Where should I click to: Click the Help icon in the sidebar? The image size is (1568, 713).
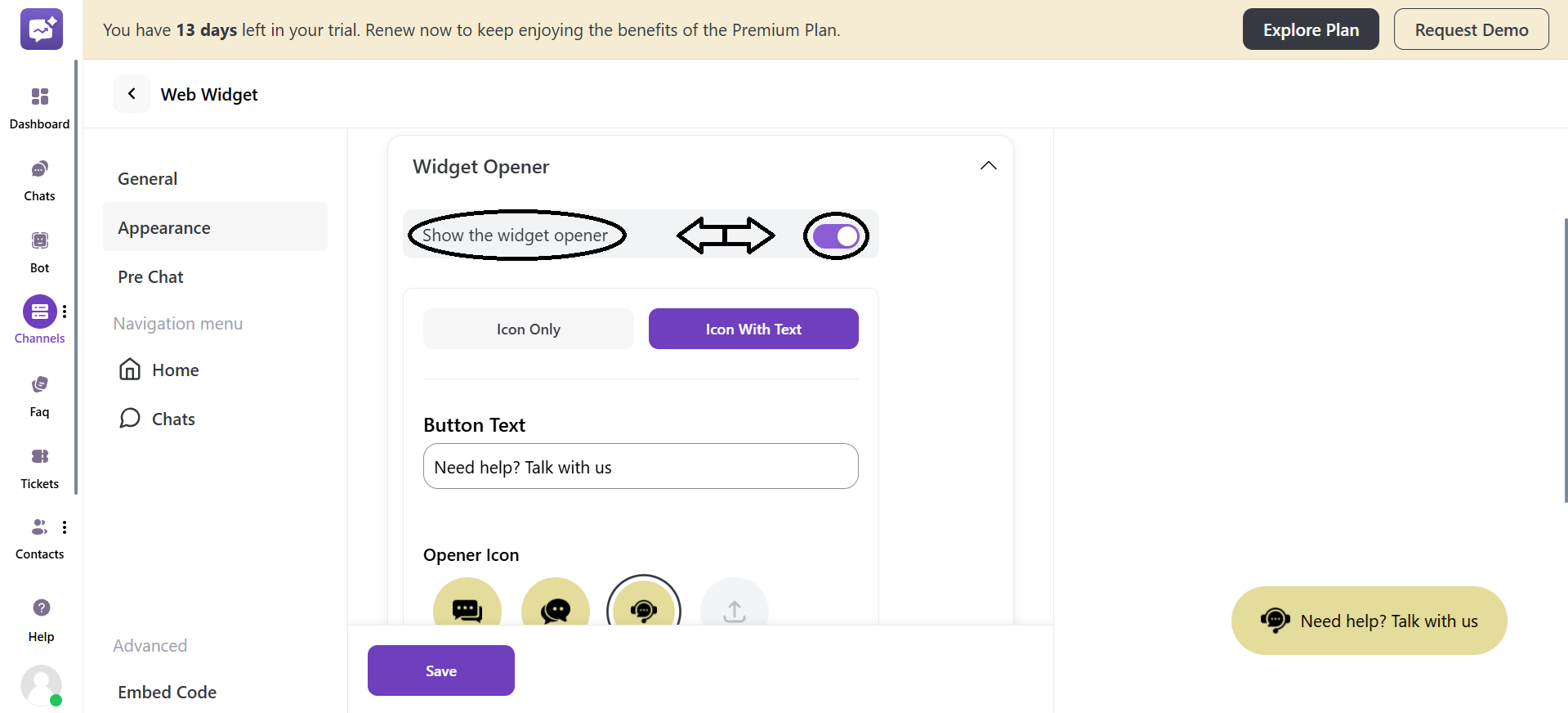point(39,617)
